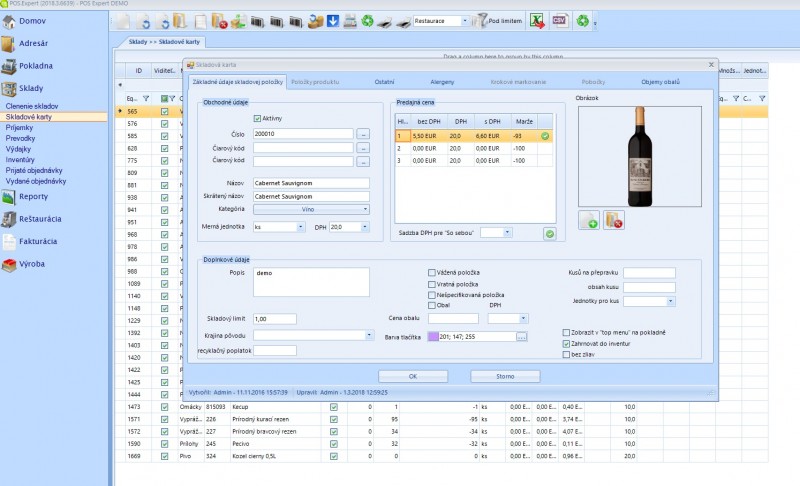Click the purple Barva tlačítka color swatch
The width and height of the screenshot is (800, 486).
[x=433, y=337]
